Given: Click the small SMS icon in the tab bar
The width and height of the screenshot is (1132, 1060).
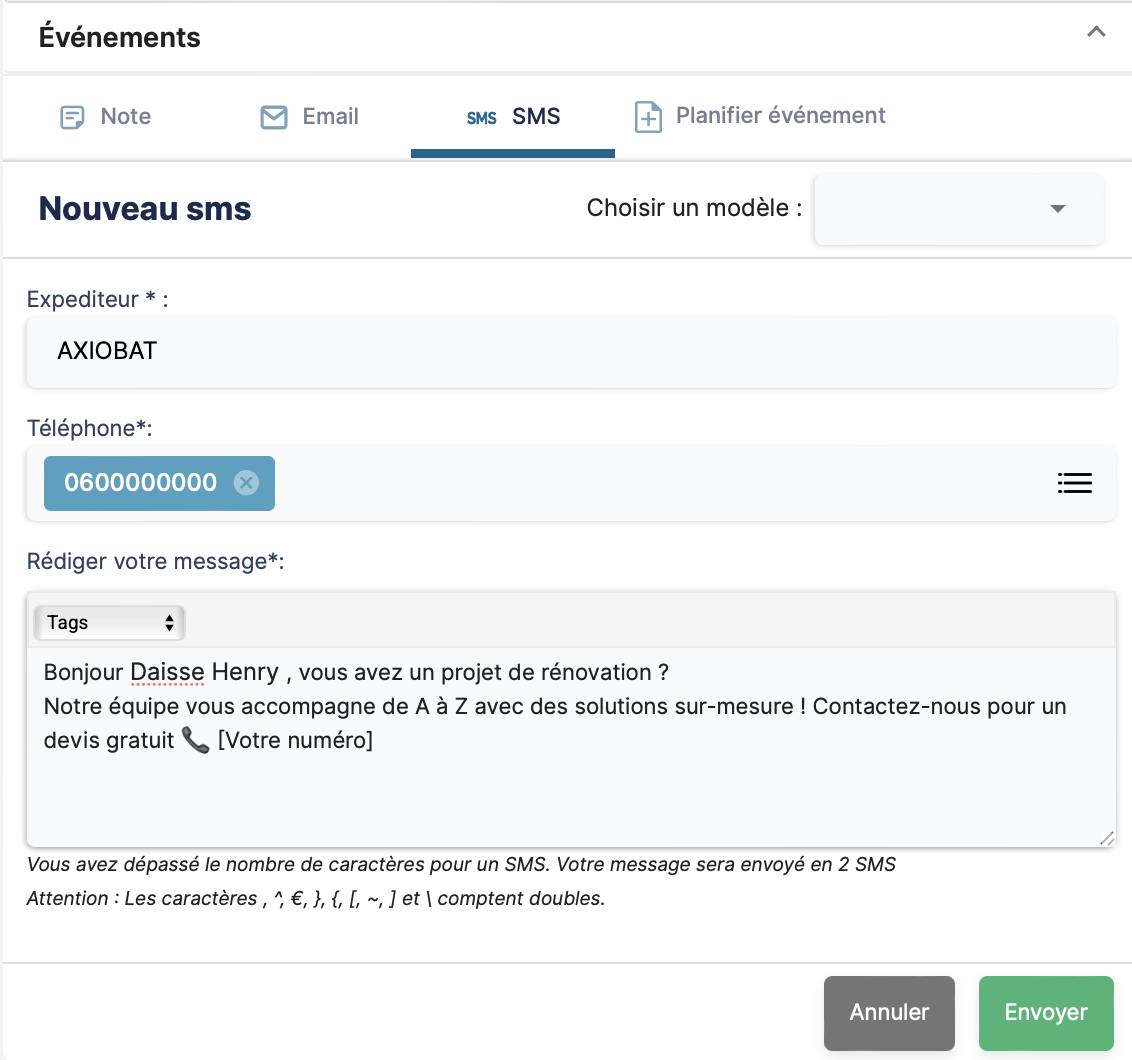Looking at the screenshot, I should 481,118.
